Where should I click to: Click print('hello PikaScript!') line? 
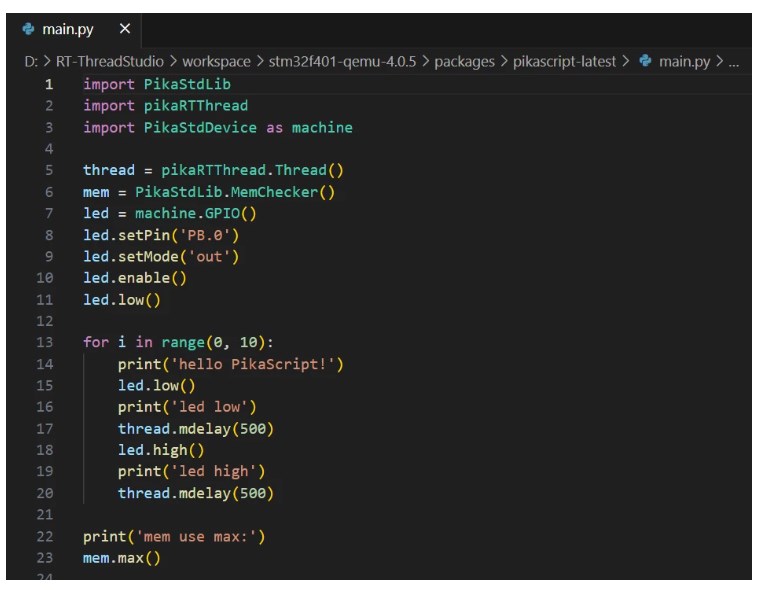tap(231, 364)
